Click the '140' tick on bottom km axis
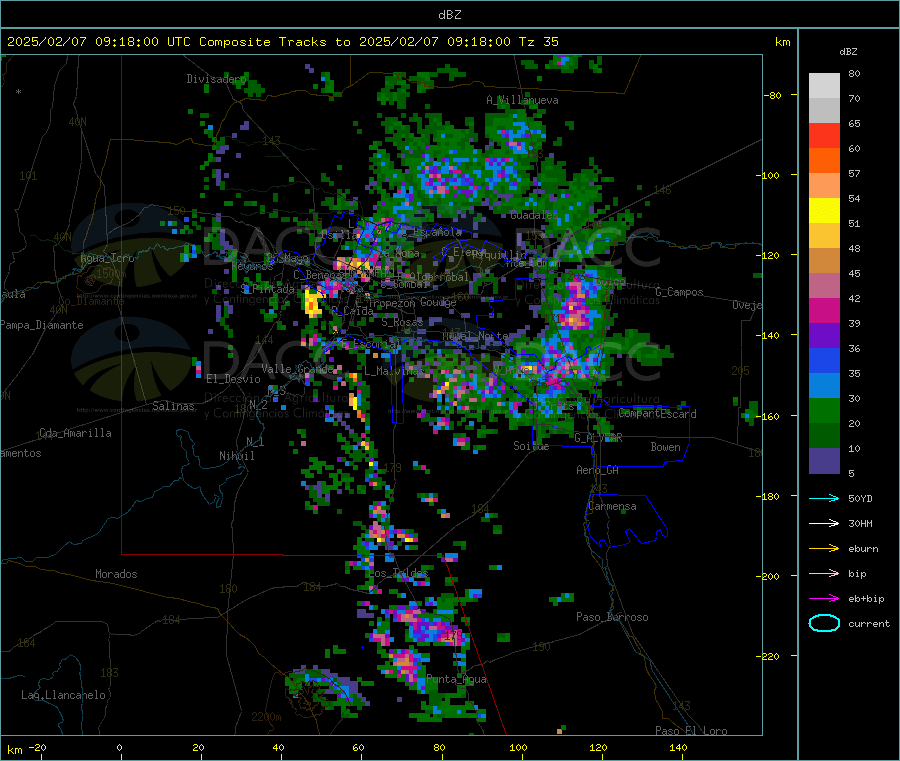 coord(678,748)
